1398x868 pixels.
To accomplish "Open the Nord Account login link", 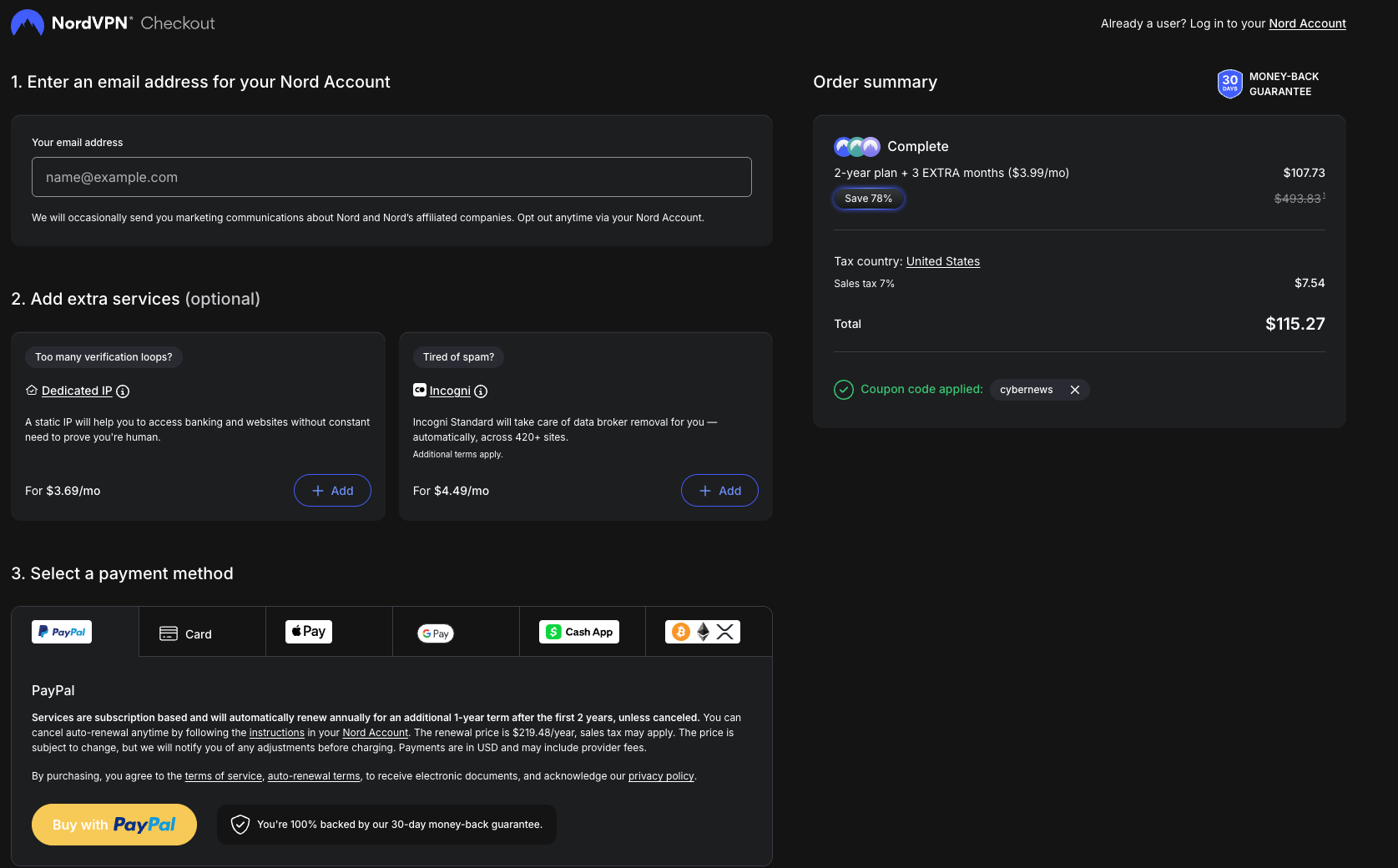I will tap(1307, 23).
